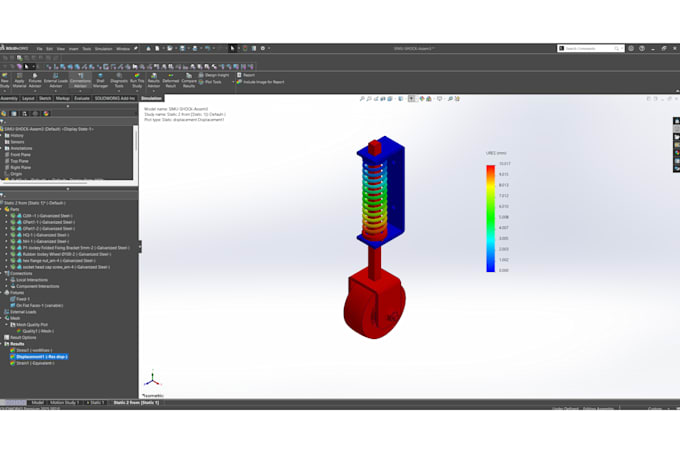Viewport: 680px width, 453px height.
Task: Open External Loads Advisor tool
Action: click(56, 81)
